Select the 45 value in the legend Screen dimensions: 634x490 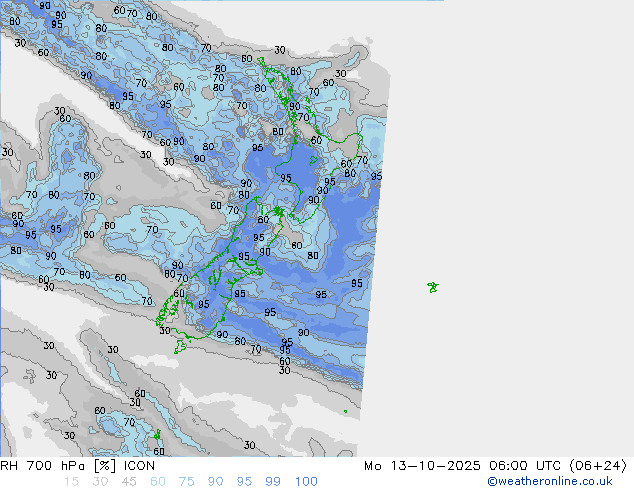click(129, 481)
